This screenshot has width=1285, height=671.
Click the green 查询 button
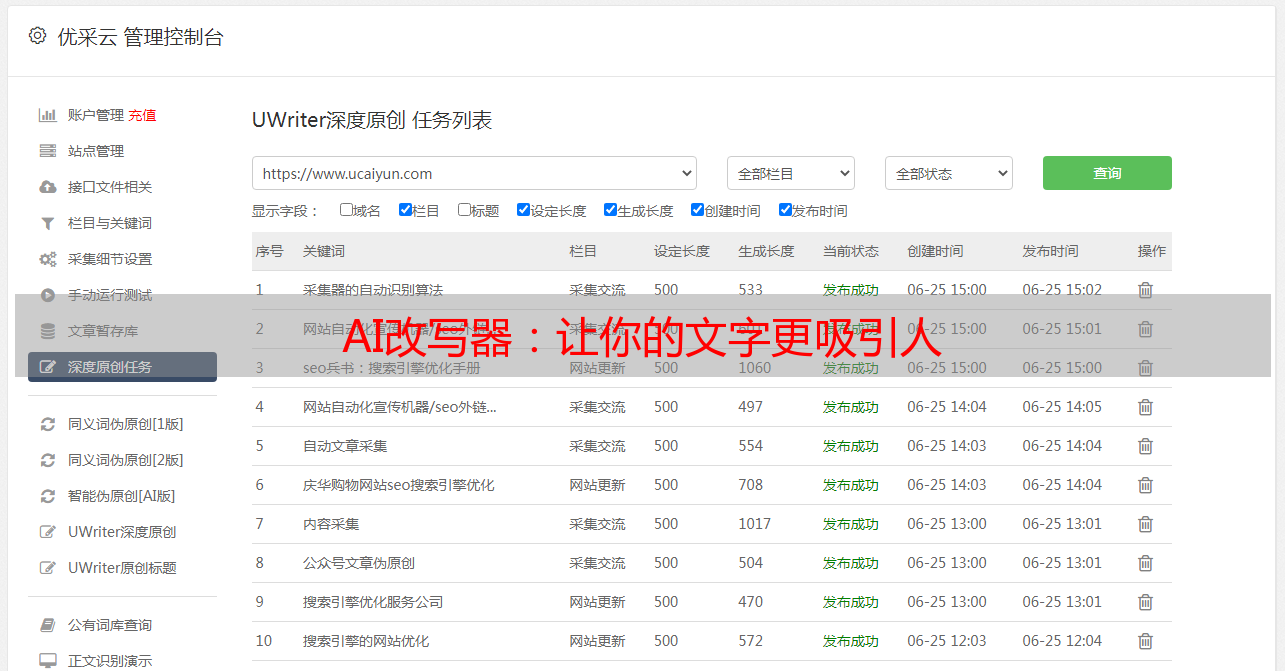click(1107, 173)
